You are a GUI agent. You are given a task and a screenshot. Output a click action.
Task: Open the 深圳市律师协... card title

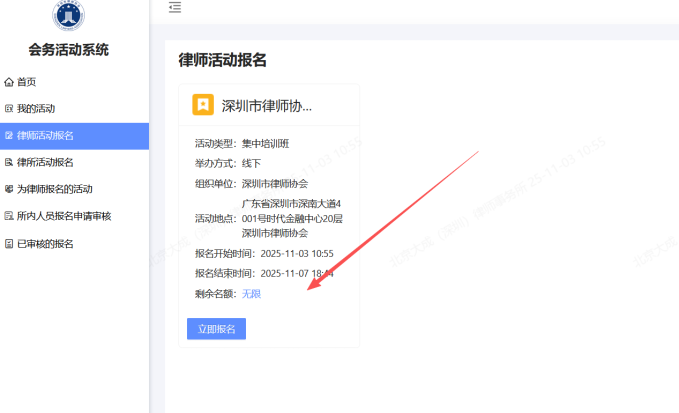point(266,105)
